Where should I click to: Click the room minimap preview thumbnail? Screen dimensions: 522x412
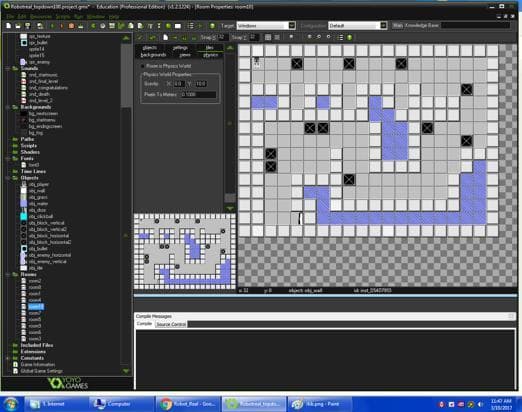185,252
